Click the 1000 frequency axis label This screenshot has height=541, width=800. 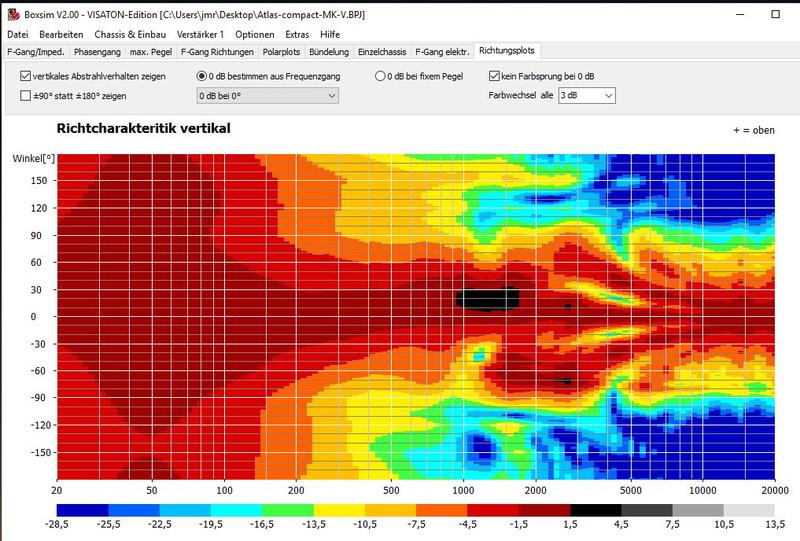(463, 490)
